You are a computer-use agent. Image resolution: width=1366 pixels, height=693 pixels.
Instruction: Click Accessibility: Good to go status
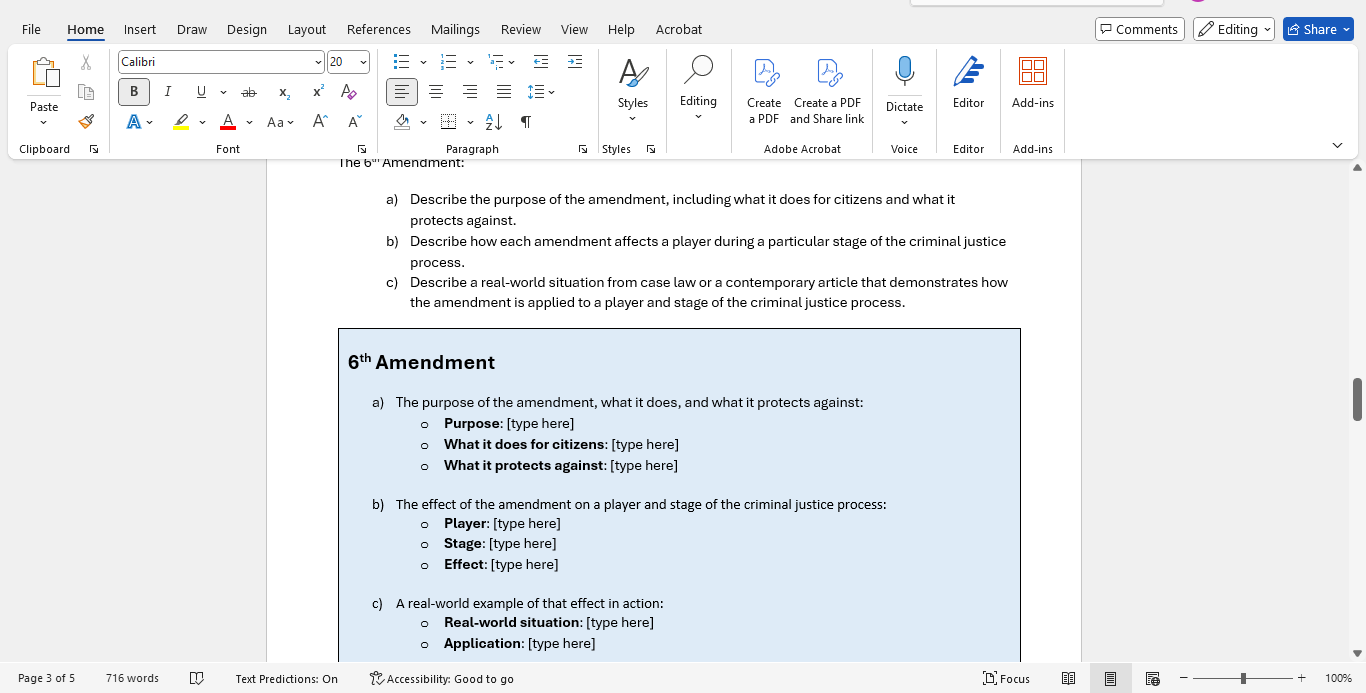point(441,678)
